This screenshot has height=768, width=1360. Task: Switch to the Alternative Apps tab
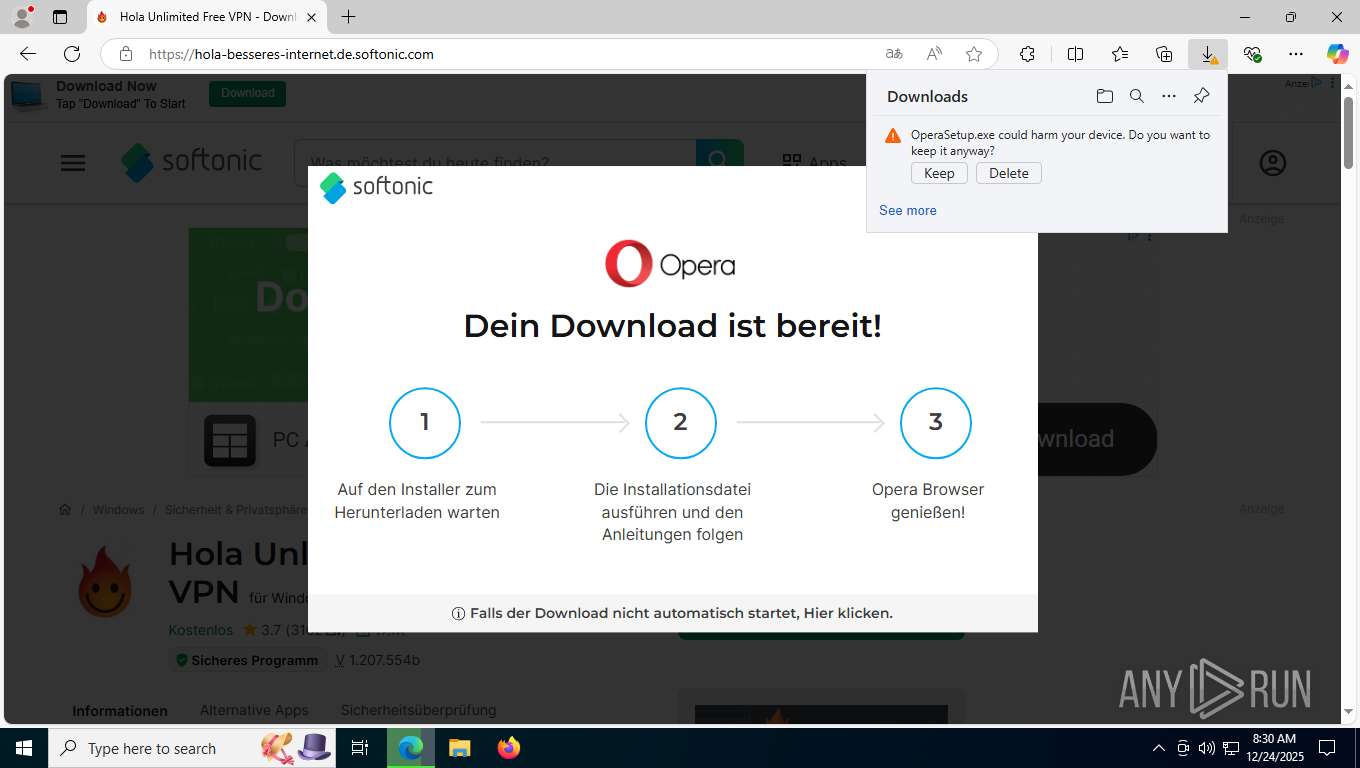[x=254, y=710]
